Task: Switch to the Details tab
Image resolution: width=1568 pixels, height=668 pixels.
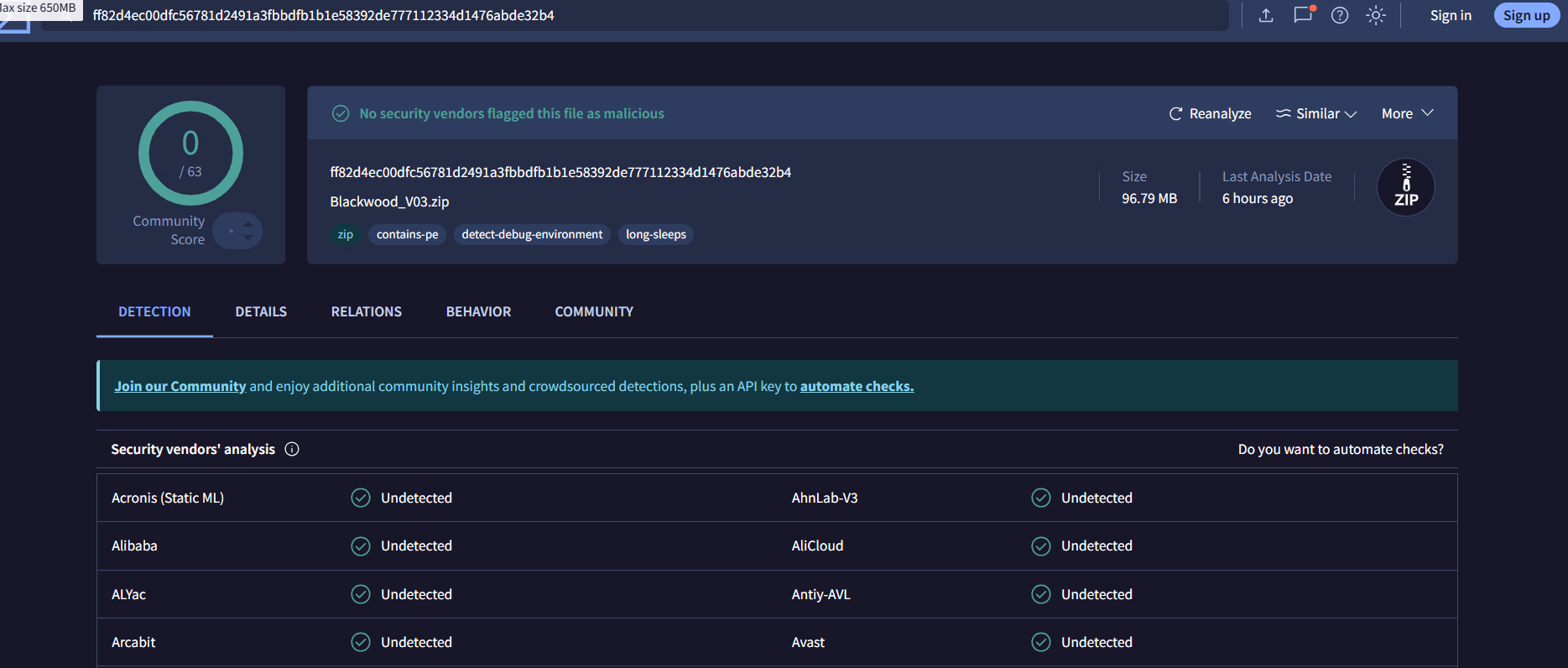Action: 261,311
